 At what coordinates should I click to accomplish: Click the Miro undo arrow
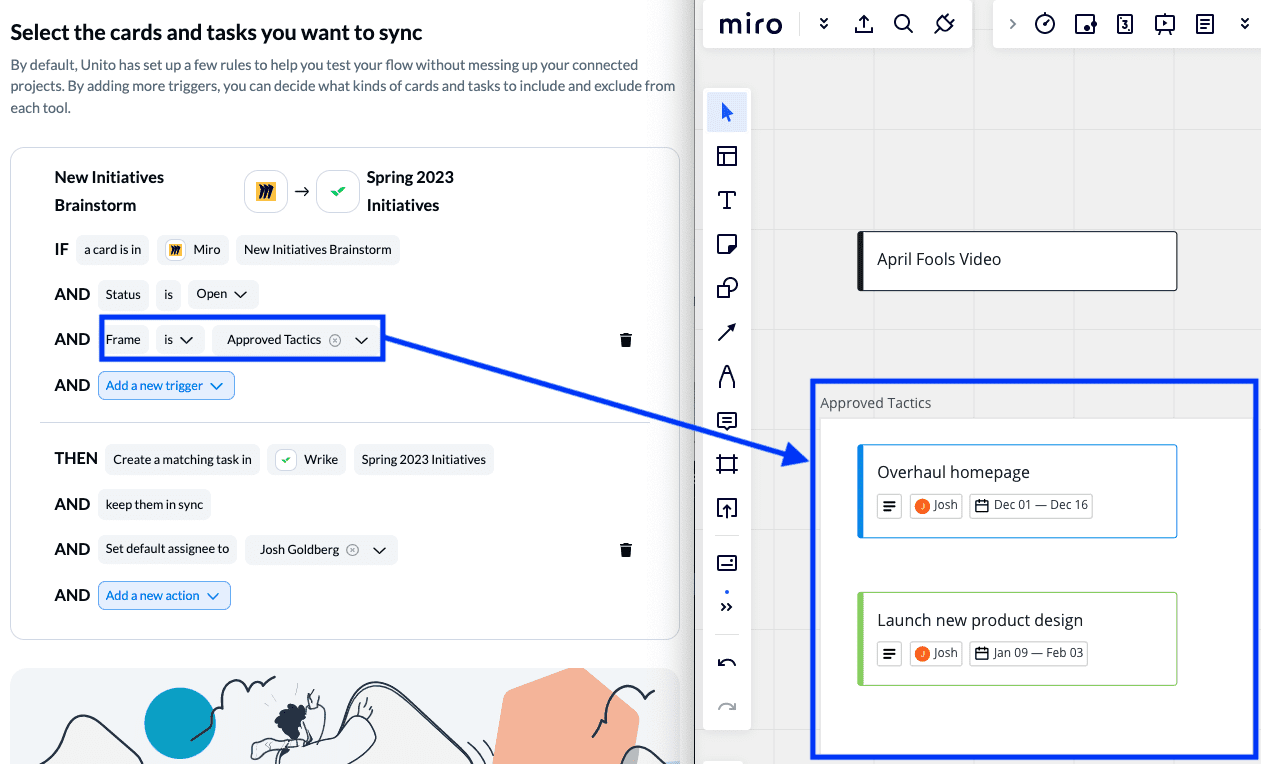pyautogui.click(x=727, y=663)
